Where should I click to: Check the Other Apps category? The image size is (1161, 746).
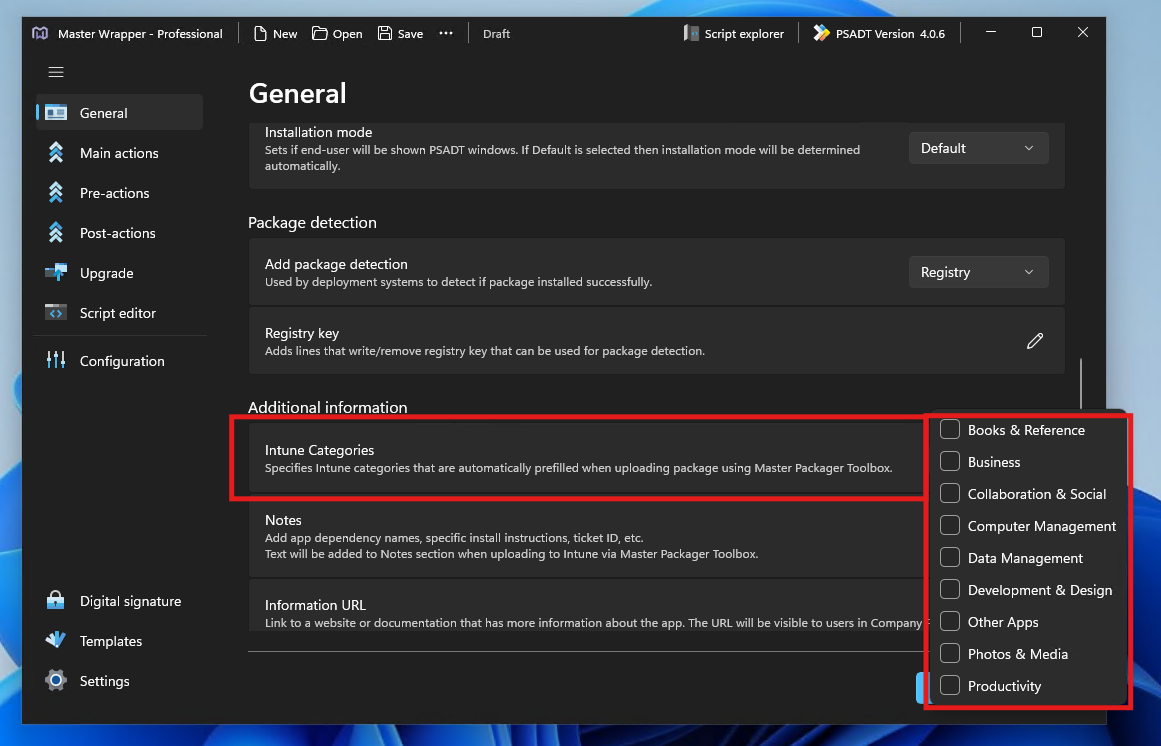[x=950, y=621]
